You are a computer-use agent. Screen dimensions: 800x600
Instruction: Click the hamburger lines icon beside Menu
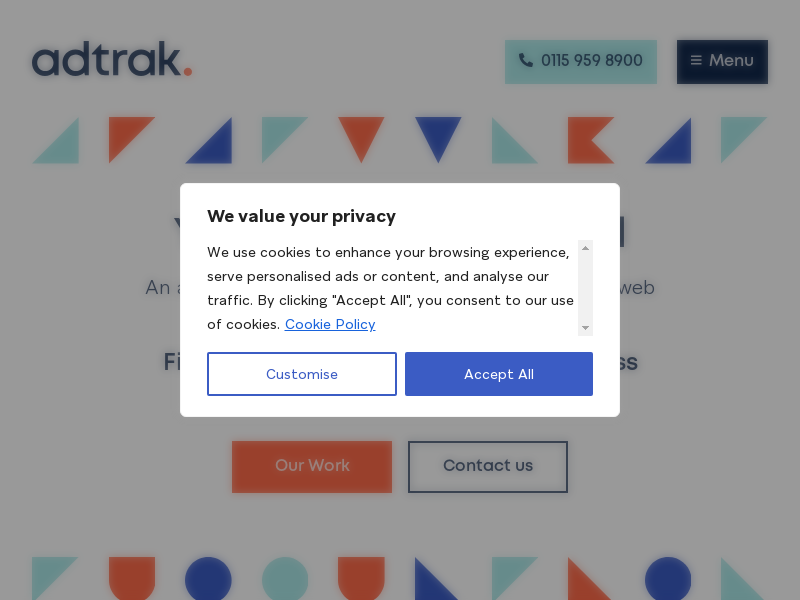coord(696,61)
